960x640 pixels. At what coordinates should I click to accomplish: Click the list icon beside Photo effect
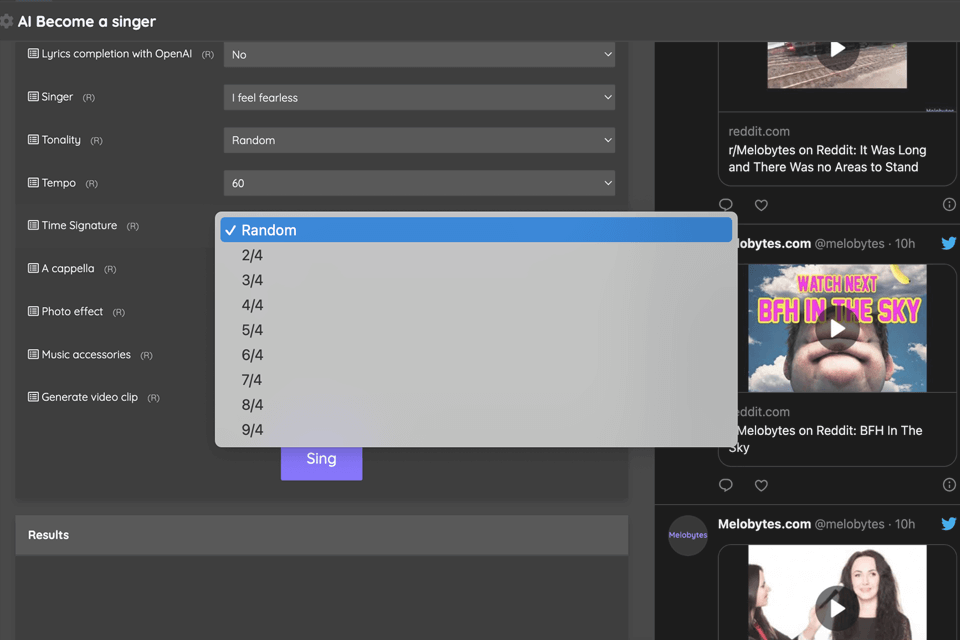pyautogui.click(x=33, y=311)
